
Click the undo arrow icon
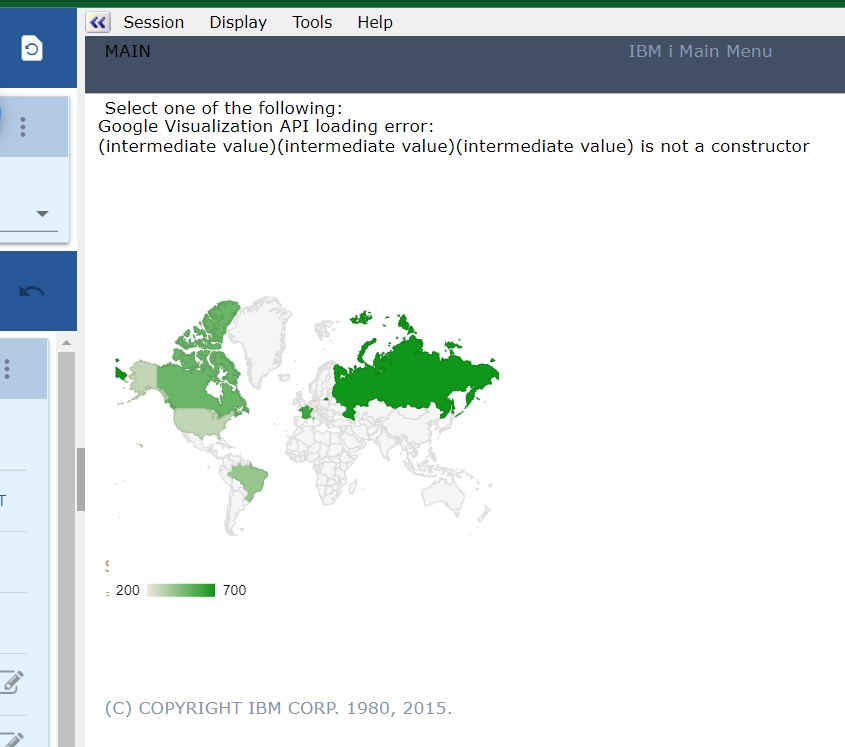tap(32, 291)
